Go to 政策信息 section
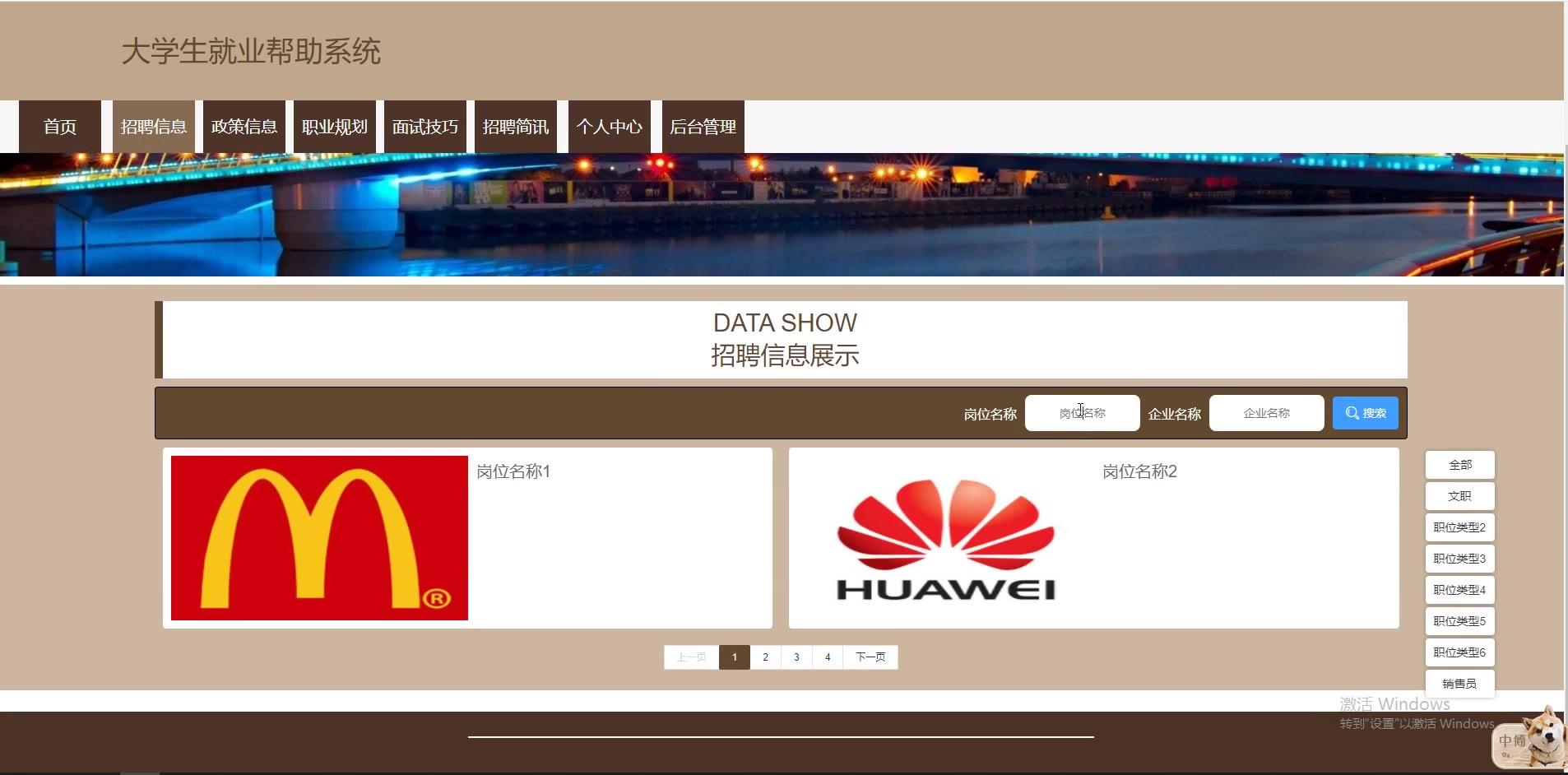 244,127
